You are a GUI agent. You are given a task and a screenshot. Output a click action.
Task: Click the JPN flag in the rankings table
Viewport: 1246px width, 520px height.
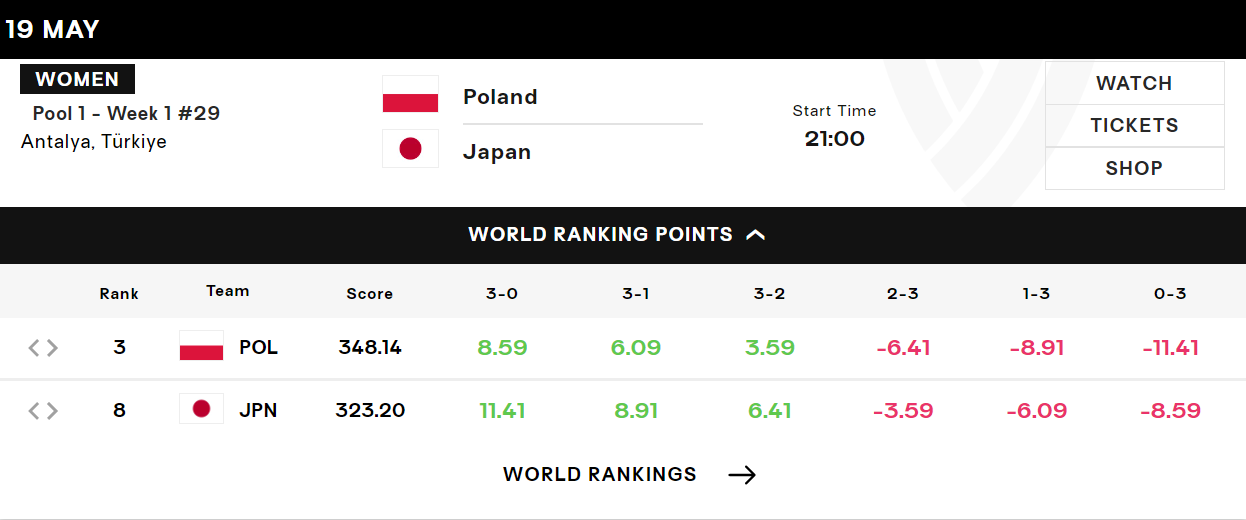point(201,408)
